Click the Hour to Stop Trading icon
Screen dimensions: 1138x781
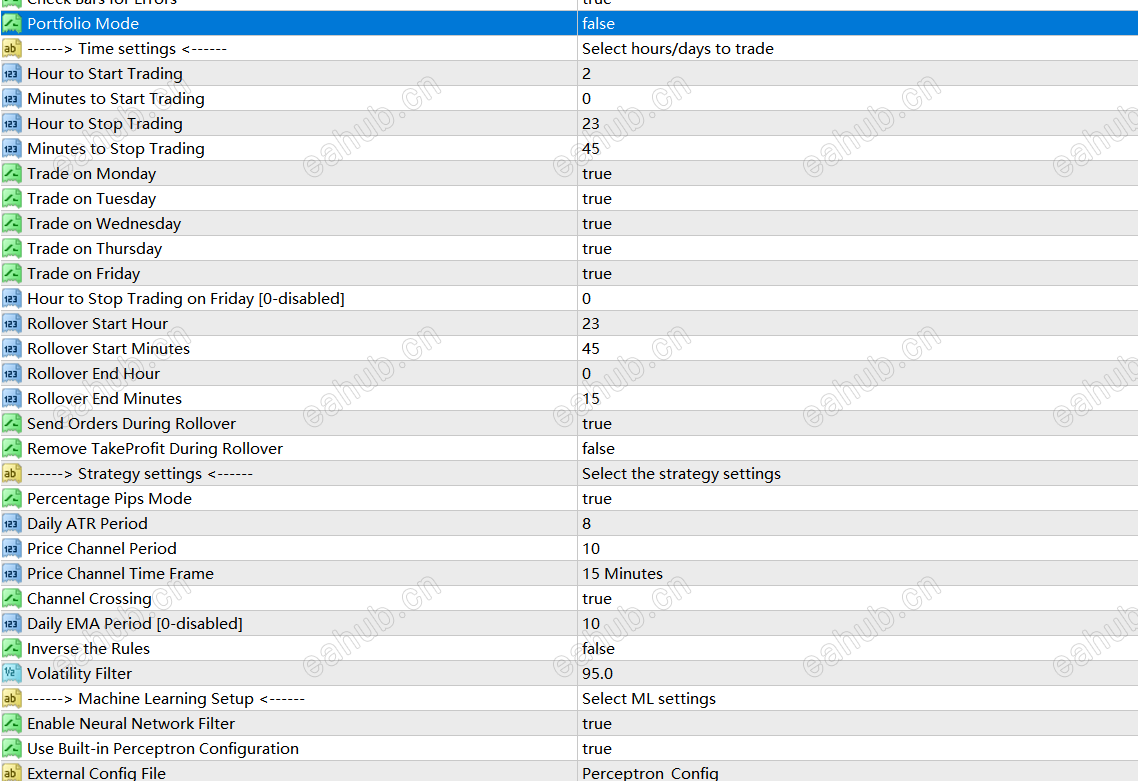(x=12, y=123)
